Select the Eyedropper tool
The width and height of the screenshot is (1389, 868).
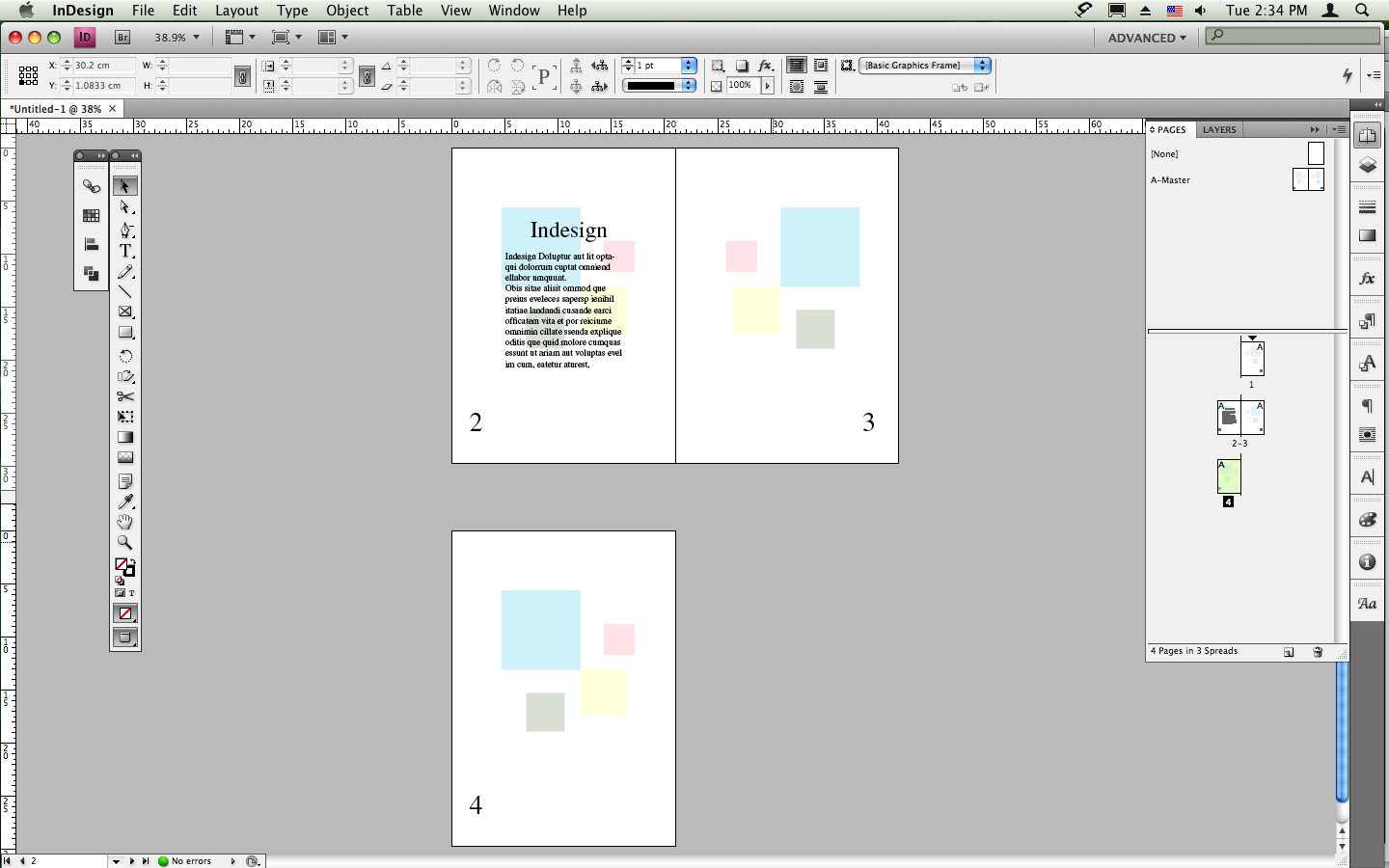coord(125,502)
